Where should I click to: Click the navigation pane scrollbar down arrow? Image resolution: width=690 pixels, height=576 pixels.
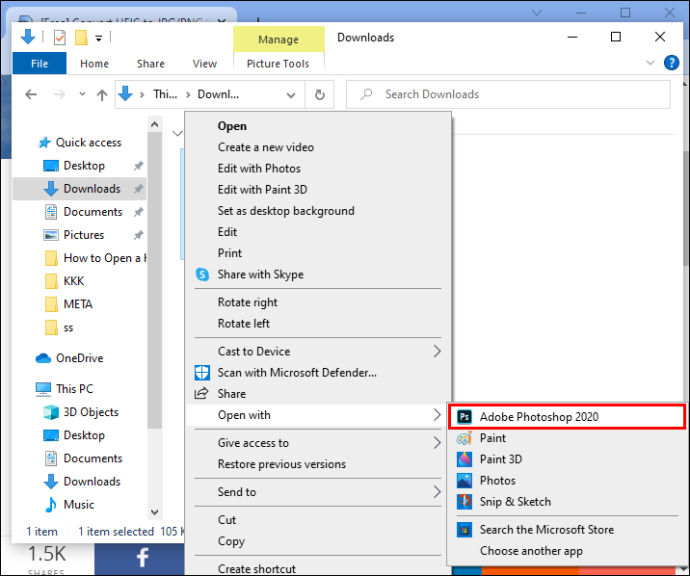pyautogui.click(x=154, y=512)
